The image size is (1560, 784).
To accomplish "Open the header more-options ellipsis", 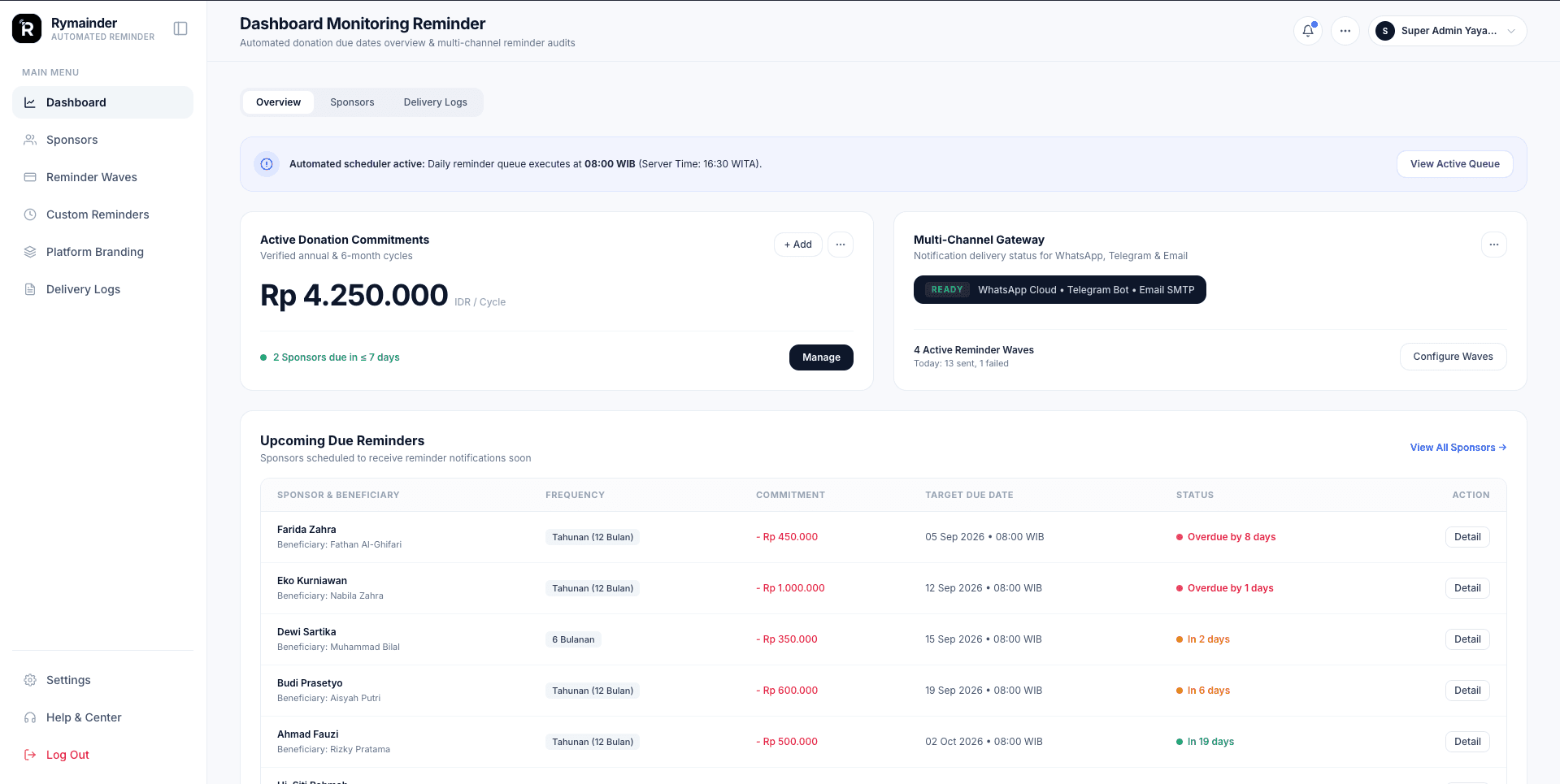I will point(1345,31).
